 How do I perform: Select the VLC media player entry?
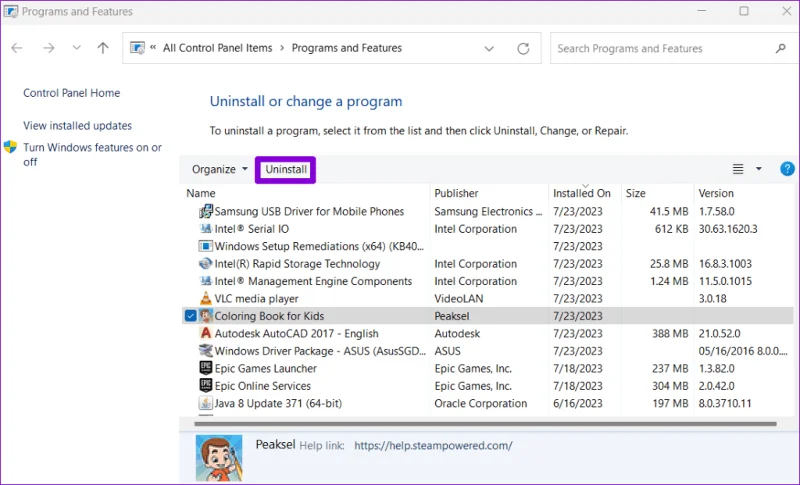coord(257,299)
